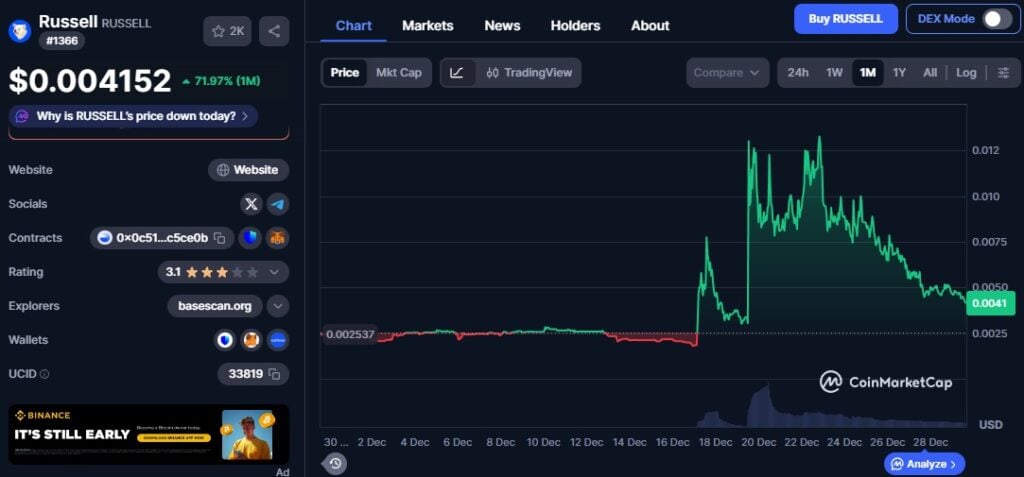
Task: Expand the Explorers list chevron
Action: click(x=278, y=306)
